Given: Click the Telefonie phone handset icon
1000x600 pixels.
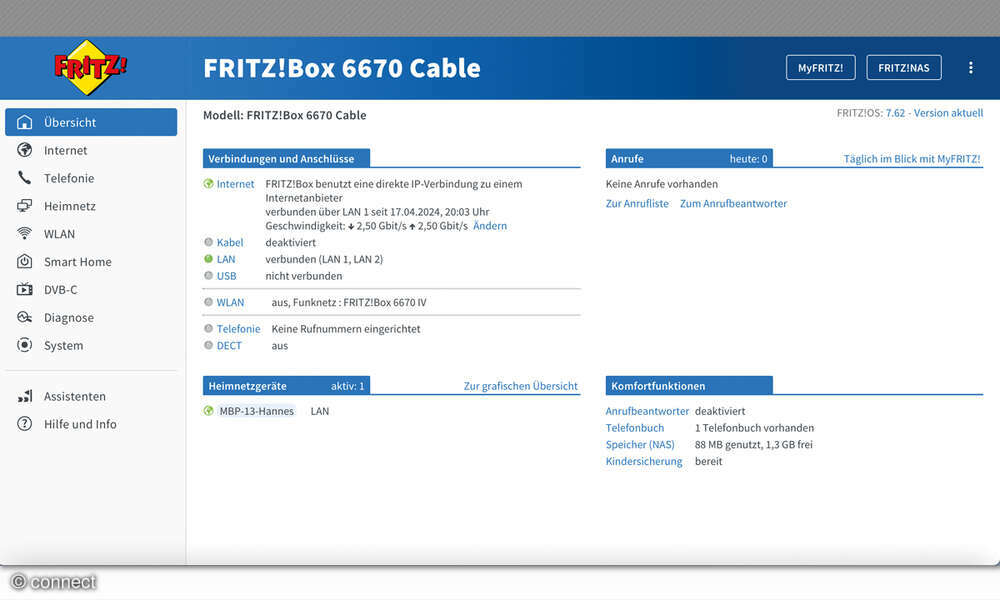Looking at the screenshot, I should point(23,178).
